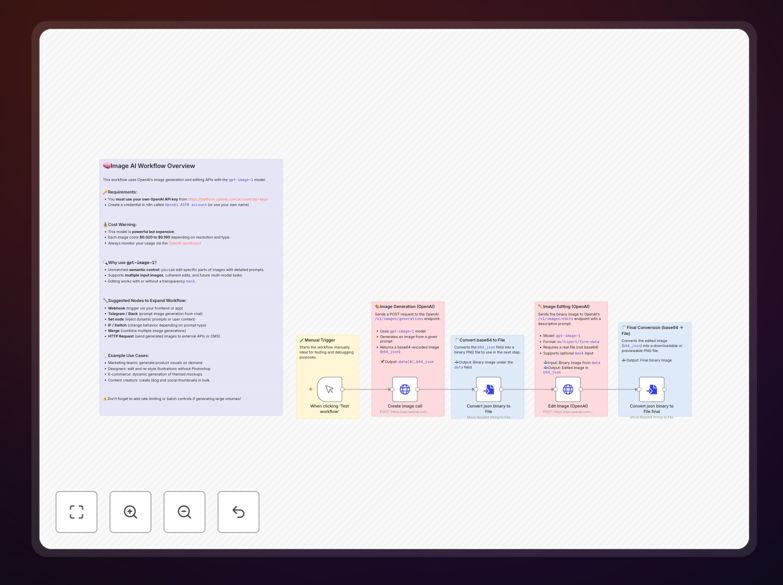Click the output port of the manual trigger node
The height and width of the screenshot is (585, 783).
pyautogui.click(x=343, y=389)
